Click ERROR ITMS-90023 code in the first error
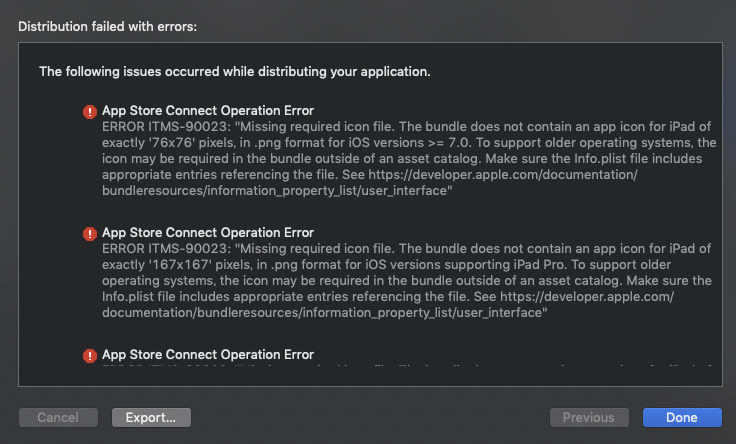 tap(167, 127)
